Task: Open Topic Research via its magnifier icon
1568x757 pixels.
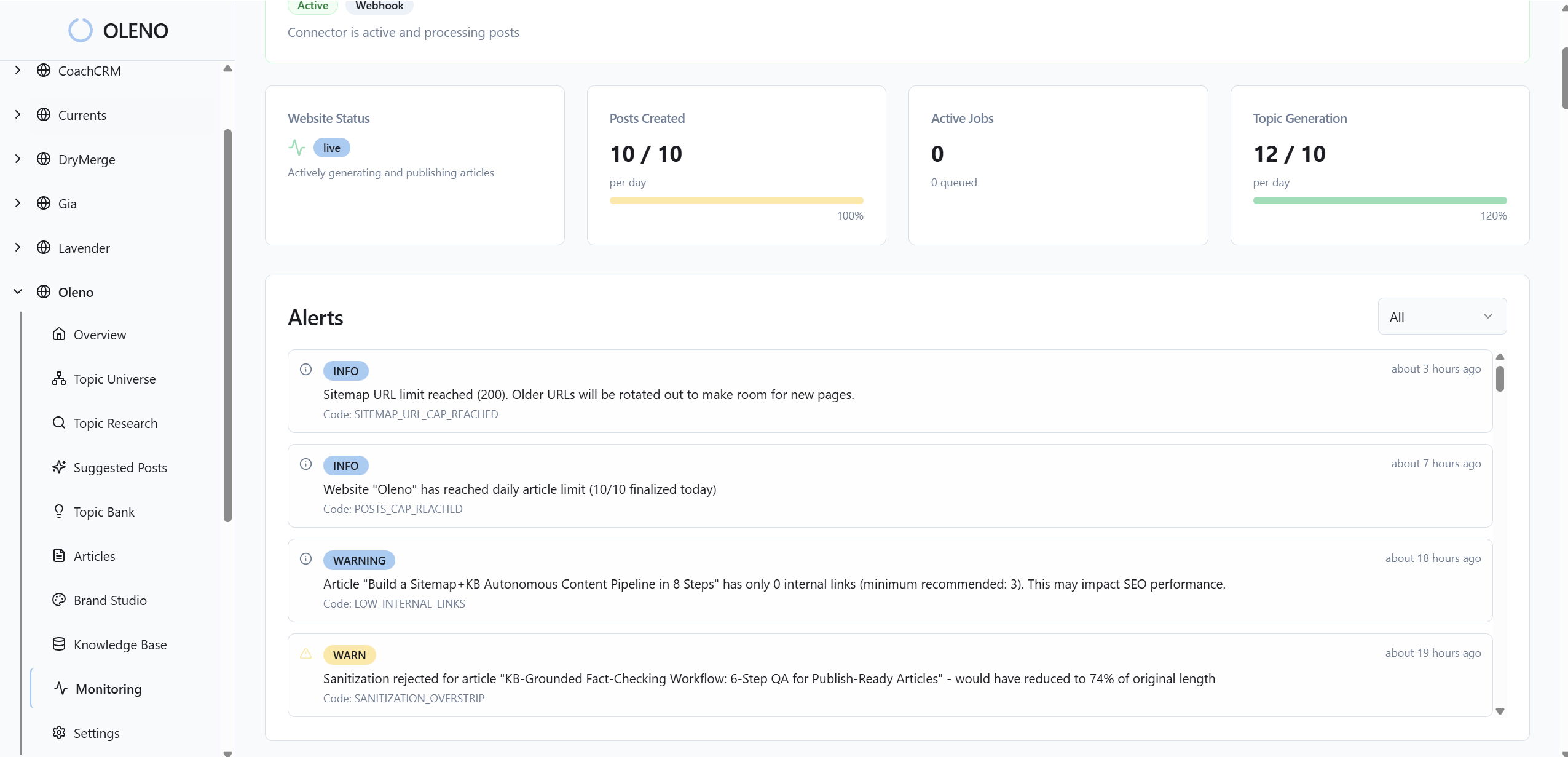Action: 58,422
